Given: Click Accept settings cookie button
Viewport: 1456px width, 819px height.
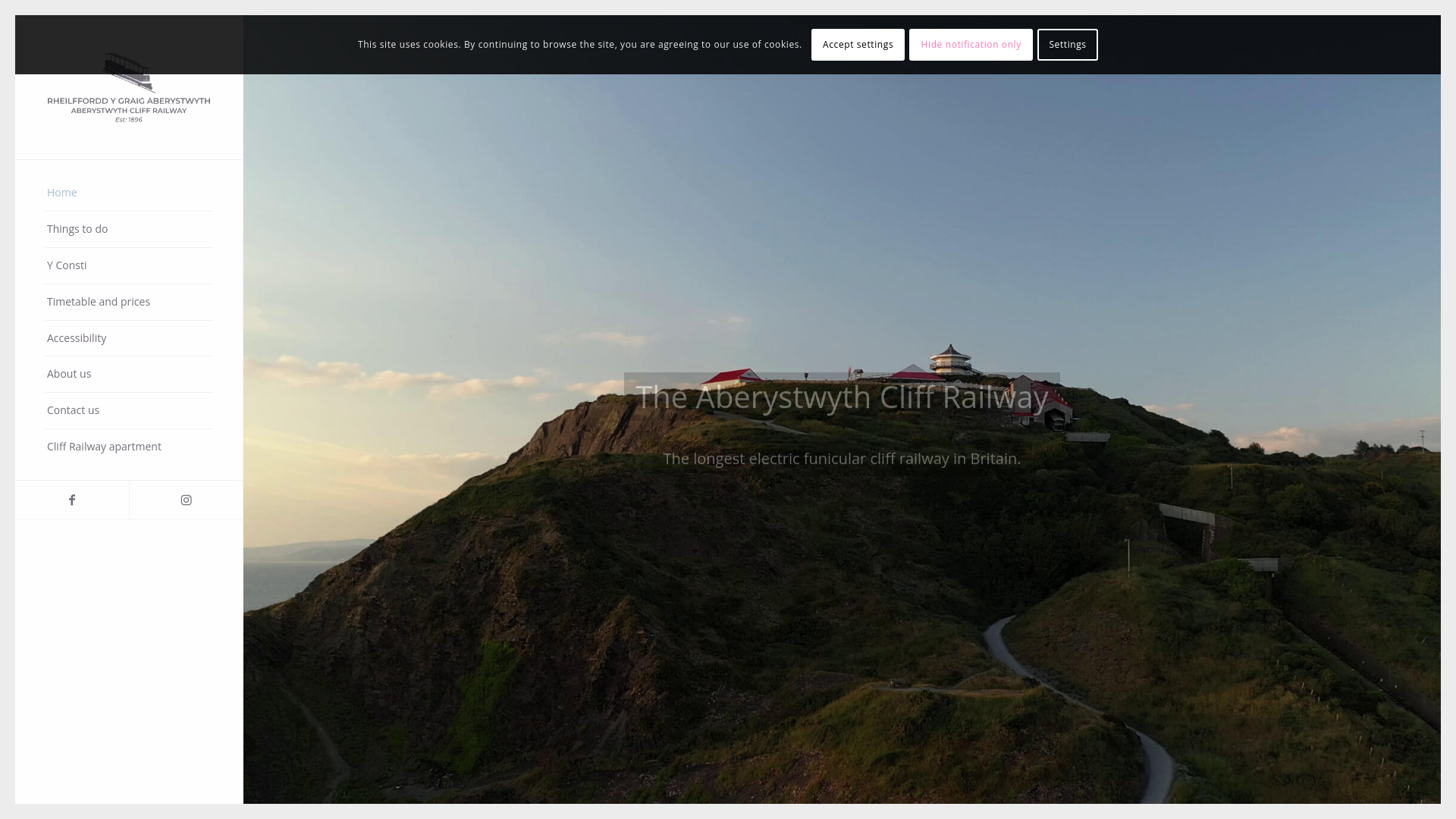Looking at the screenshot, I should (858, 45).
